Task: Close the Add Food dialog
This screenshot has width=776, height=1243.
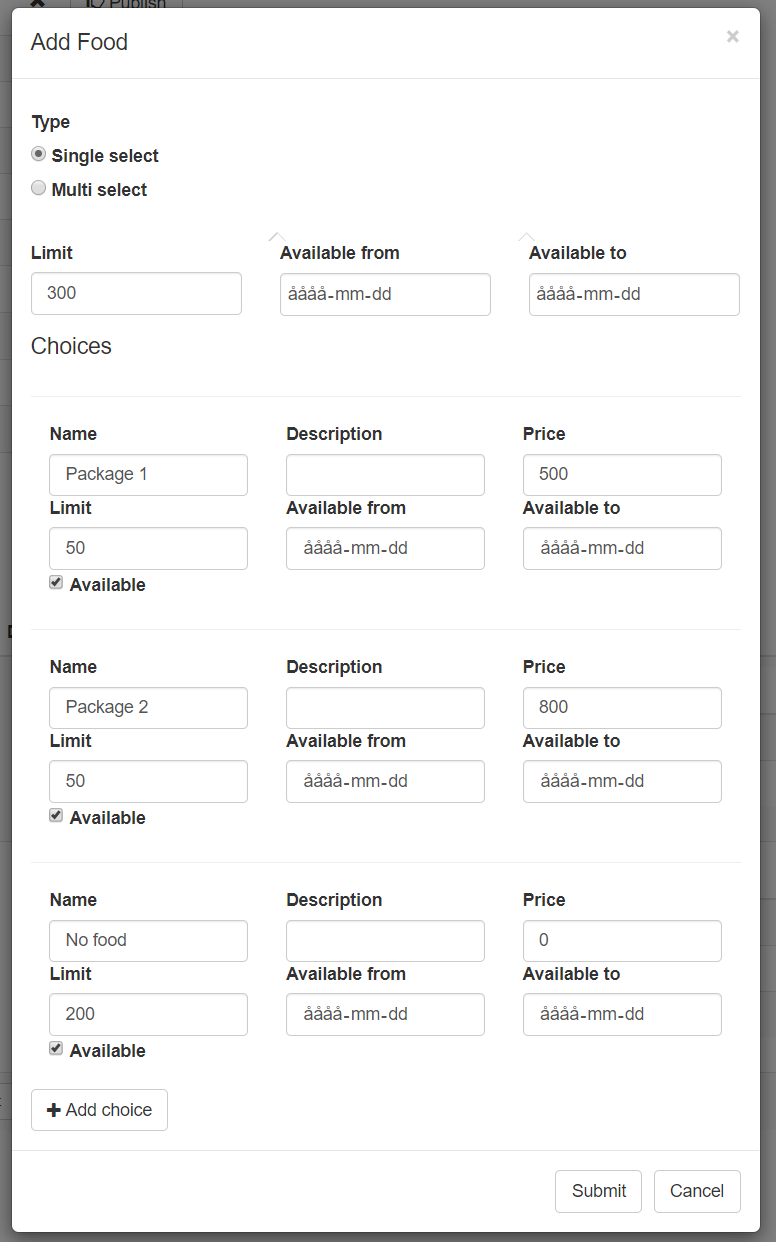Action: (x=732, y=37)
